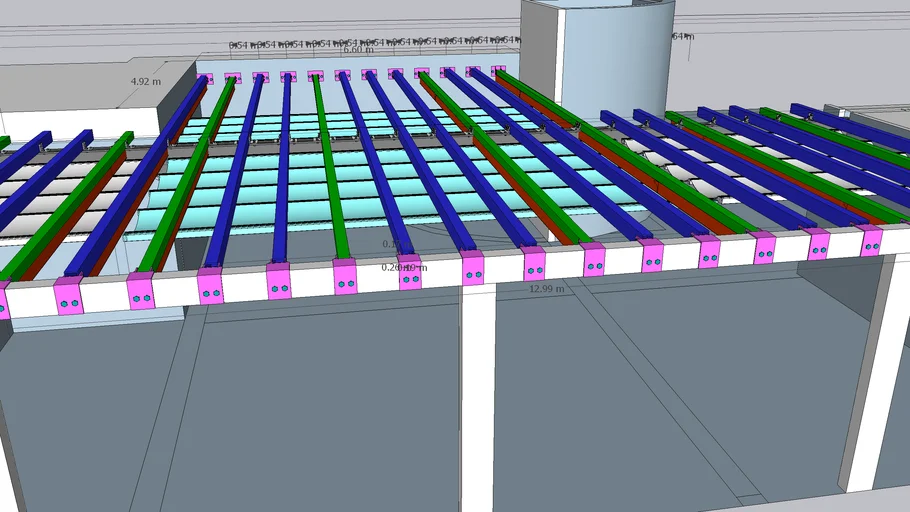The width and height of the screenshot is (910, 512).
Task: Select the dimension label right of the tower
Action: coord(682,37)
